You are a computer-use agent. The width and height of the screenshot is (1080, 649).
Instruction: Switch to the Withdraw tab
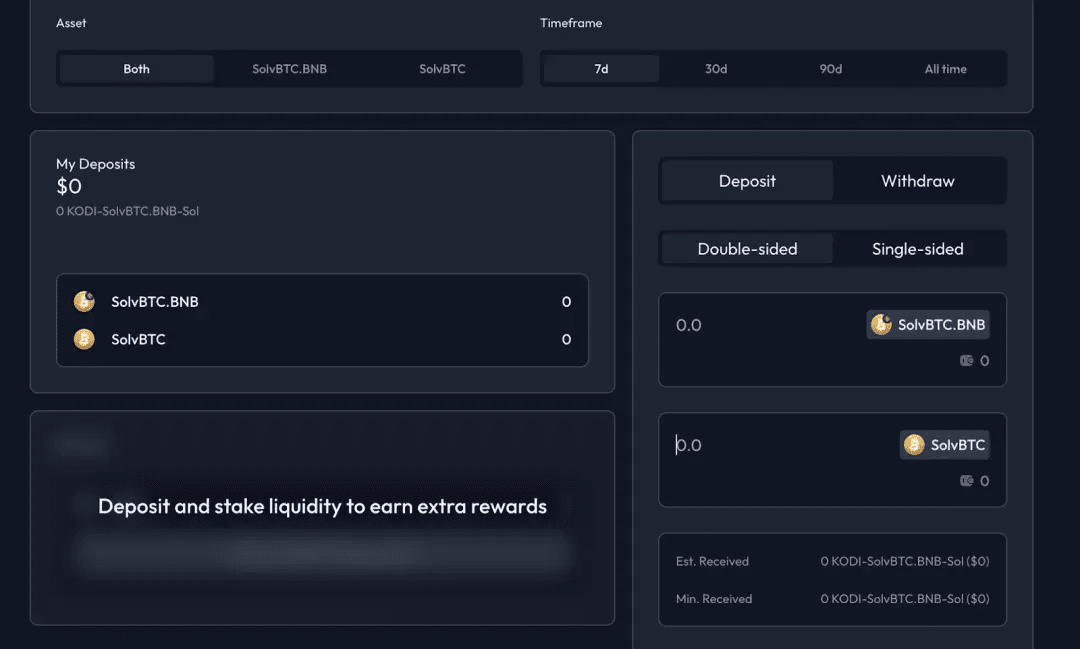coord(918,181)
